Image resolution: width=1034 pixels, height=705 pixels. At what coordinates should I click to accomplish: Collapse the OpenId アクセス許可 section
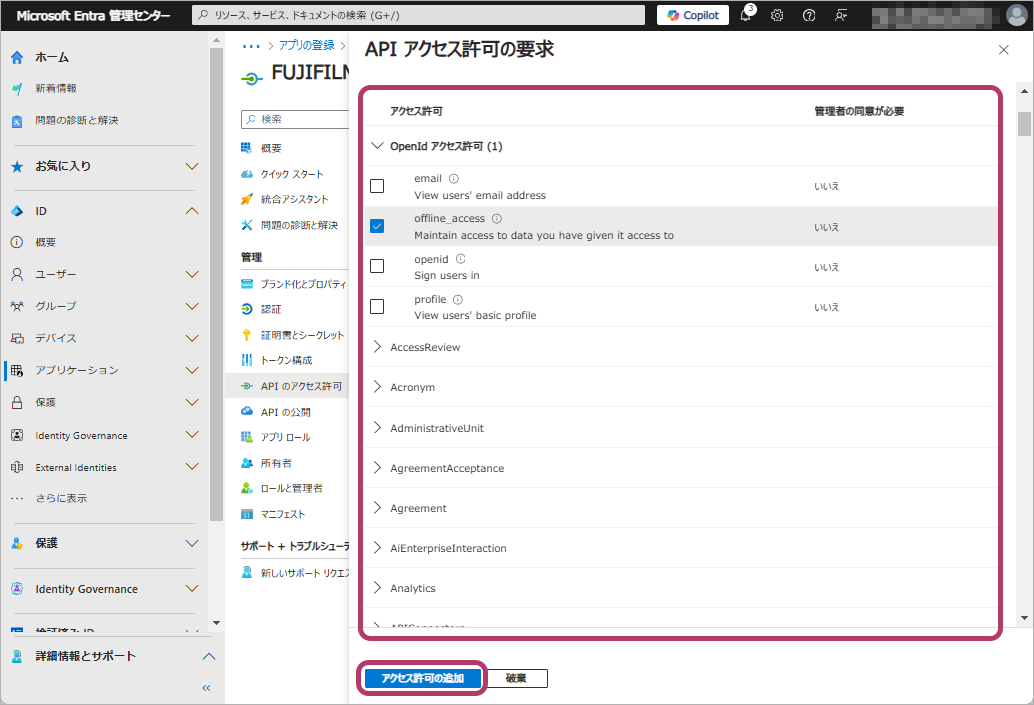377,146
